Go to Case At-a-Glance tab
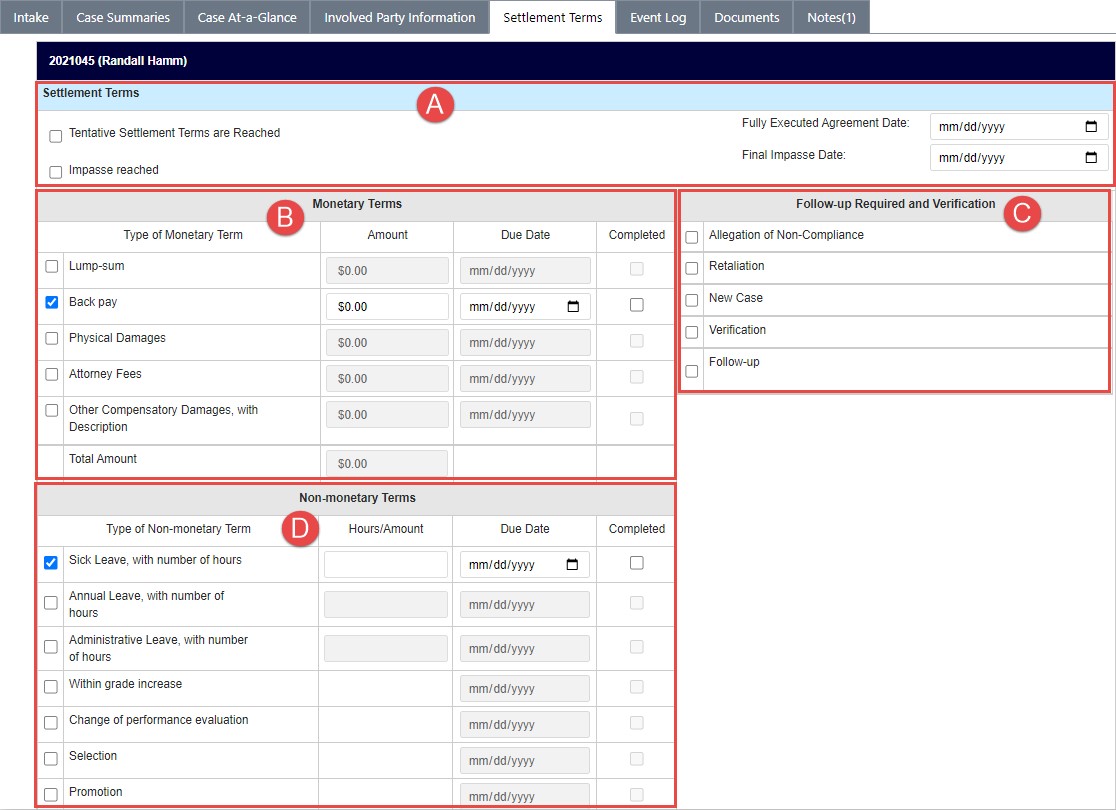1116x810 pixels. [x=247, y=17]
